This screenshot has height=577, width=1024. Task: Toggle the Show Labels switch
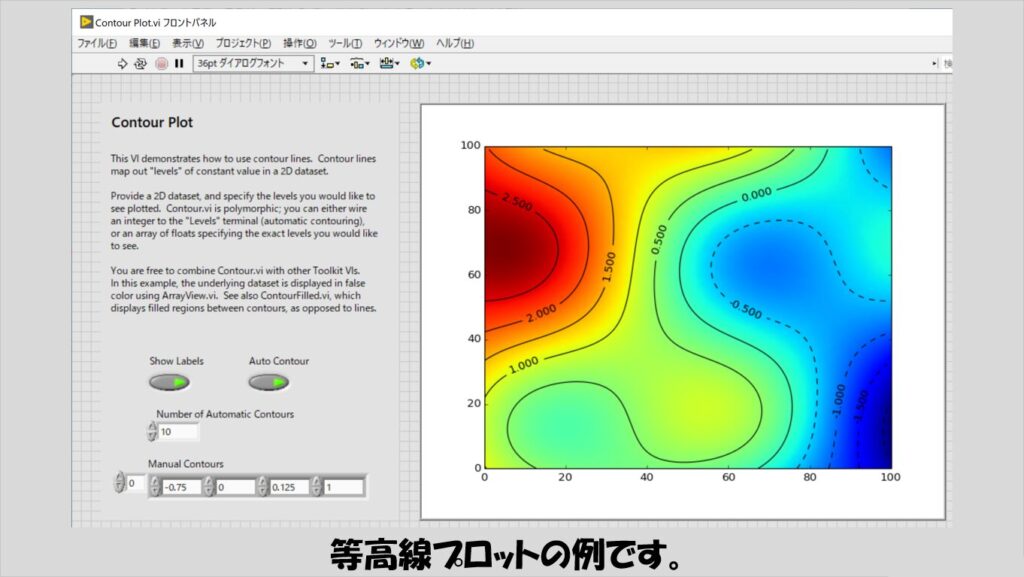(168, 382)
